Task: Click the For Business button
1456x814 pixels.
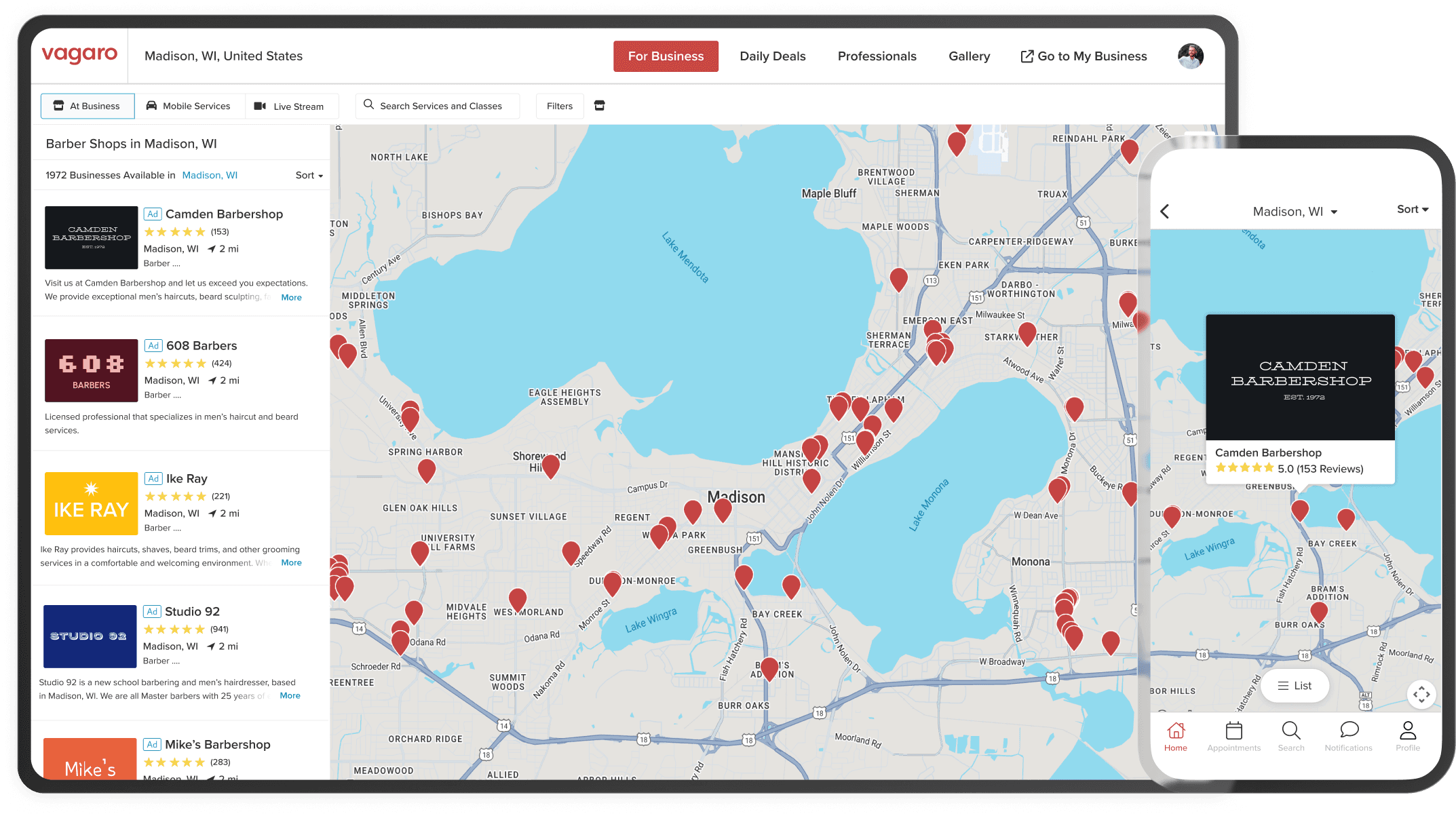Action: (666, 56)
